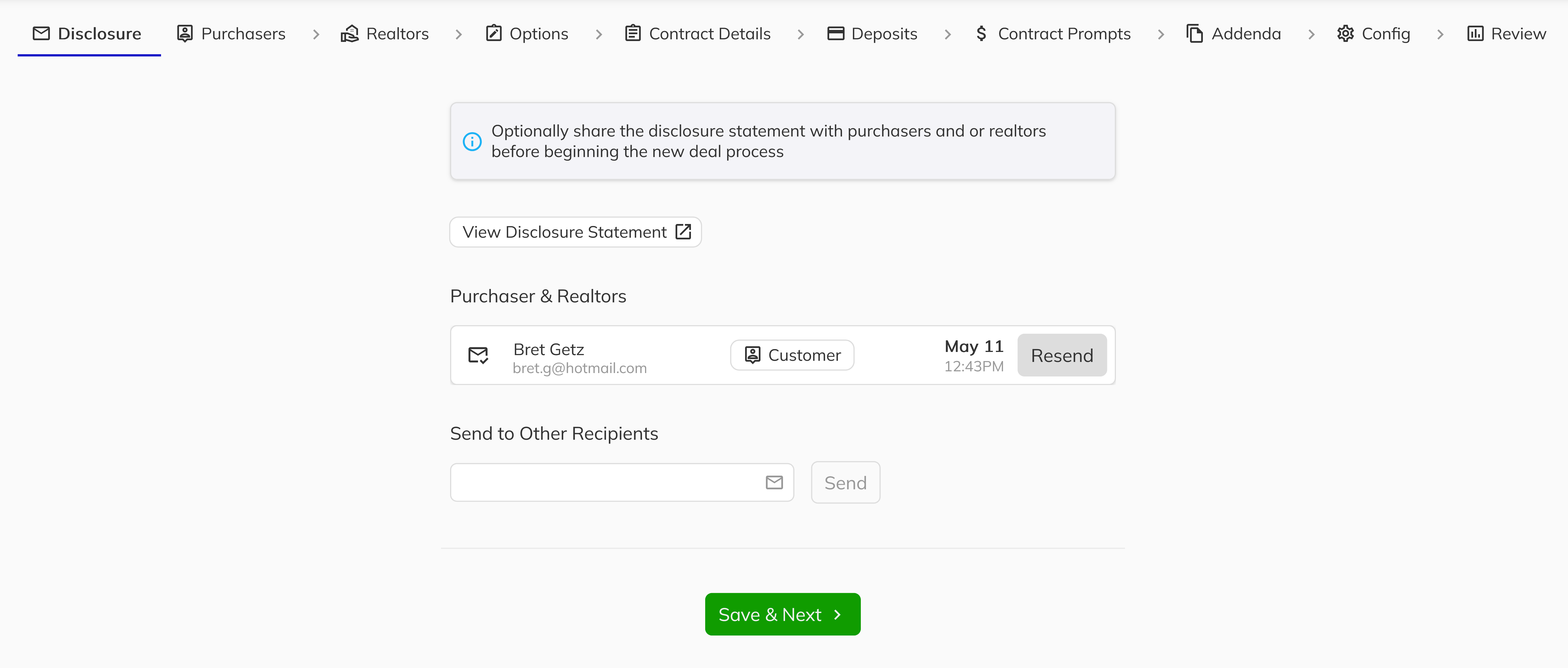Click the Purchasers person-badge icon
The width and height of the screenshot is (1568, 668).
pyautogui.click(x=185, y=33)
